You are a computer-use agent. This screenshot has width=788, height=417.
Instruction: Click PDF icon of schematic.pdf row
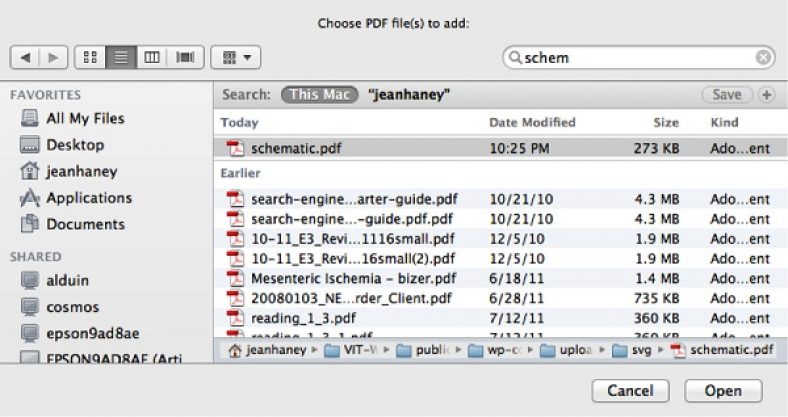235,148
